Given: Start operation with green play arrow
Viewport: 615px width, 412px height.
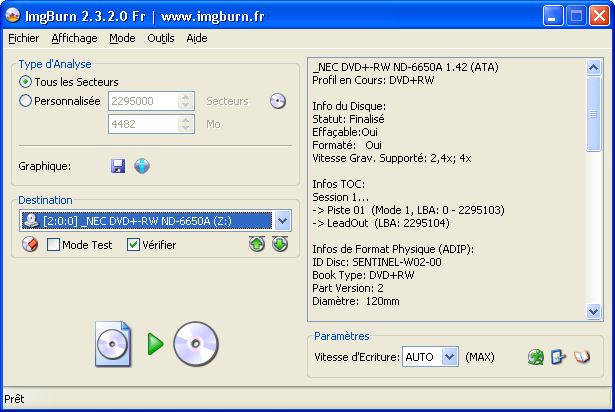Looking at the screenshot, I should [x=155, y=344].
